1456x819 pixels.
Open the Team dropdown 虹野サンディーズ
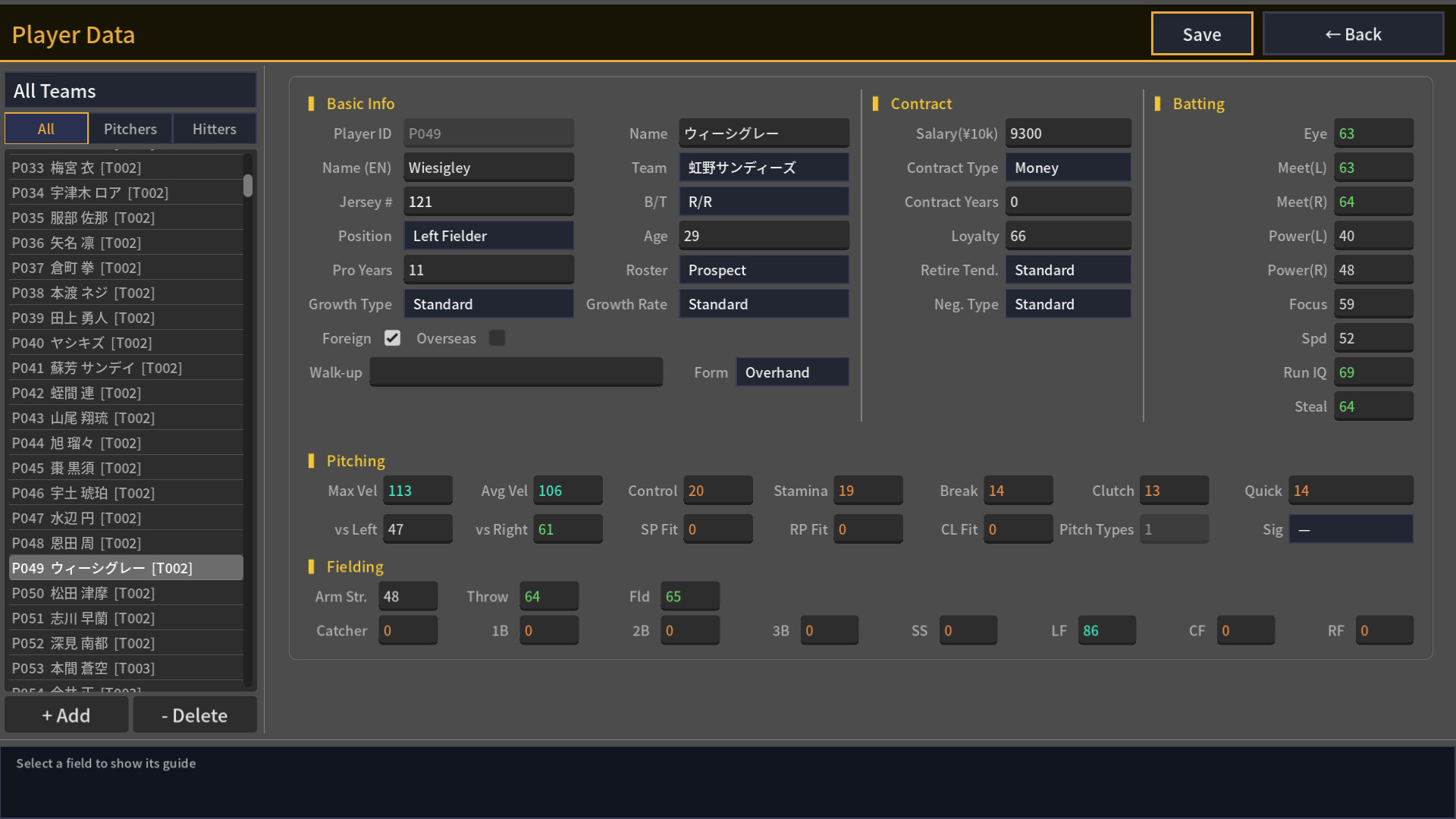(x=764, y=168)
